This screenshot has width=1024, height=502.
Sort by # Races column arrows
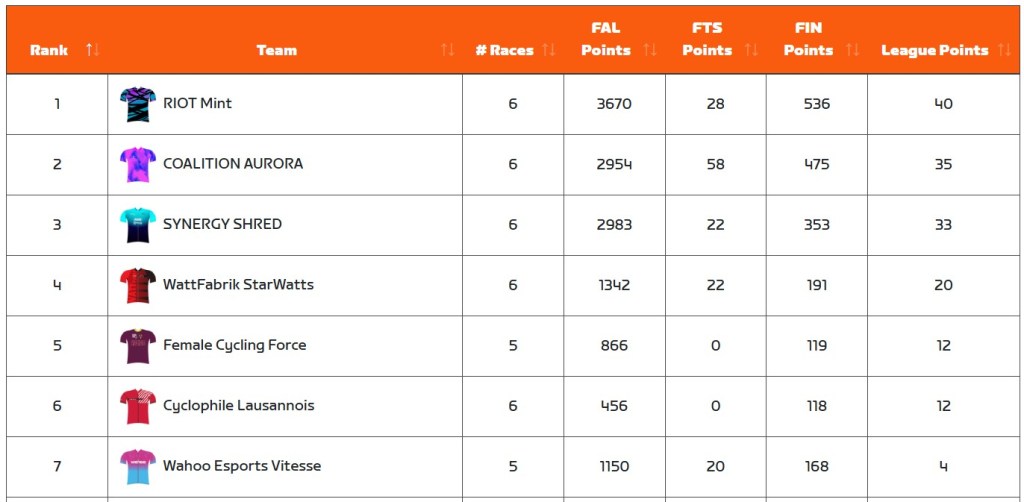point(548,50)
